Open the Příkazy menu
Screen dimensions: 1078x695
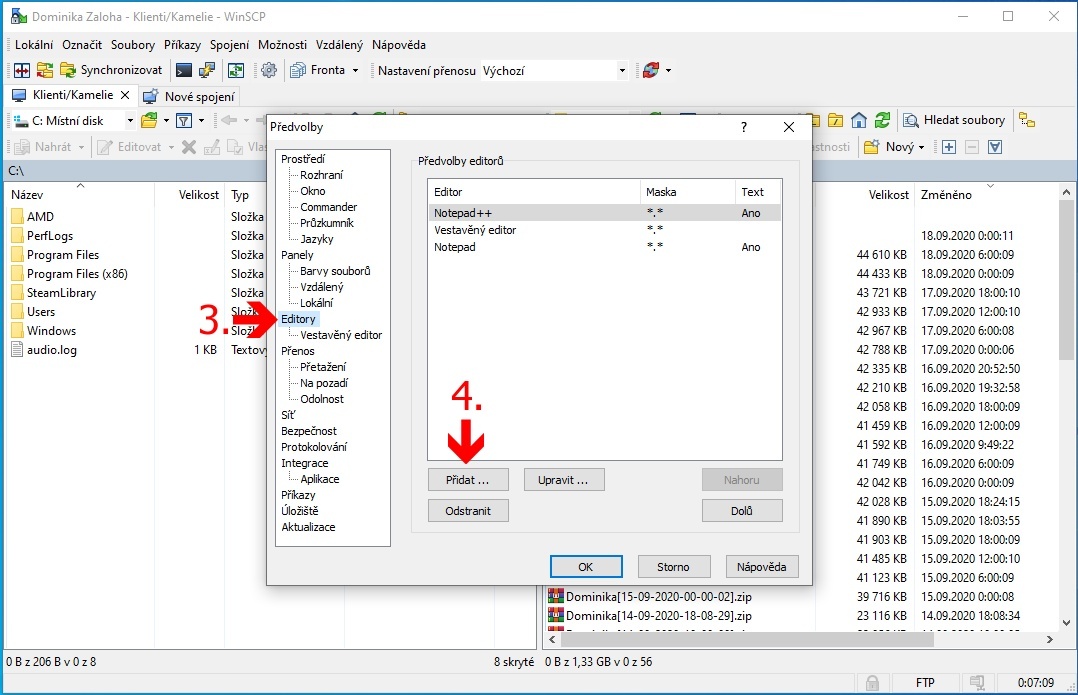point(182,45)
